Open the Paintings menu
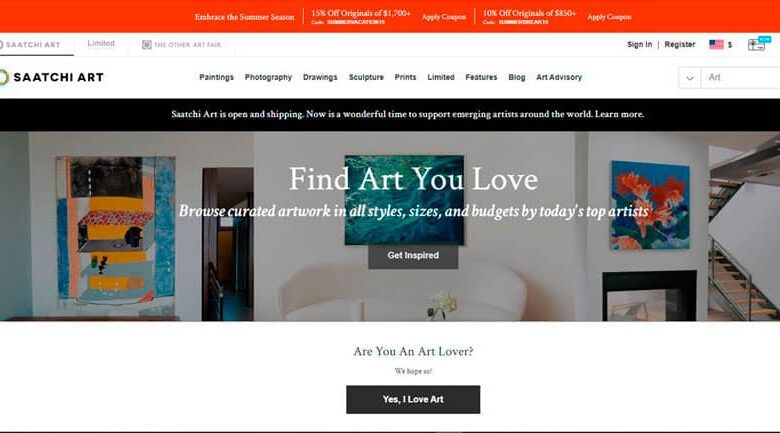Viewport: 780px width, 433px height. point(216,77)
